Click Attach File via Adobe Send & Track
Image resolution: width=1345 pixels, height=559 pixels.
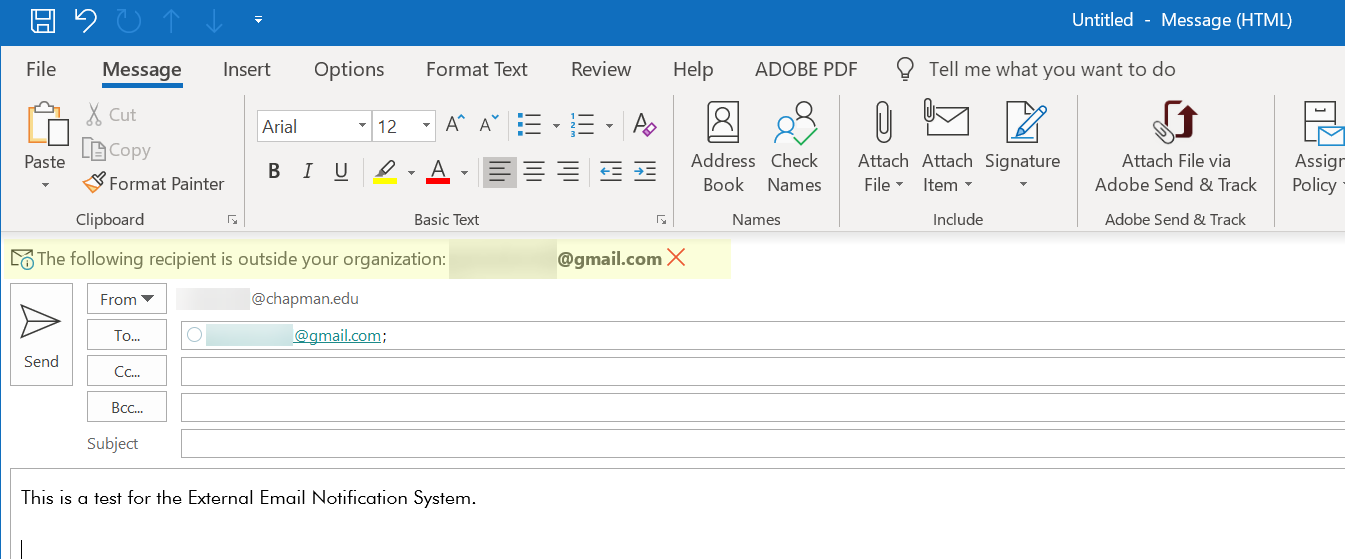click(1176, 148)
